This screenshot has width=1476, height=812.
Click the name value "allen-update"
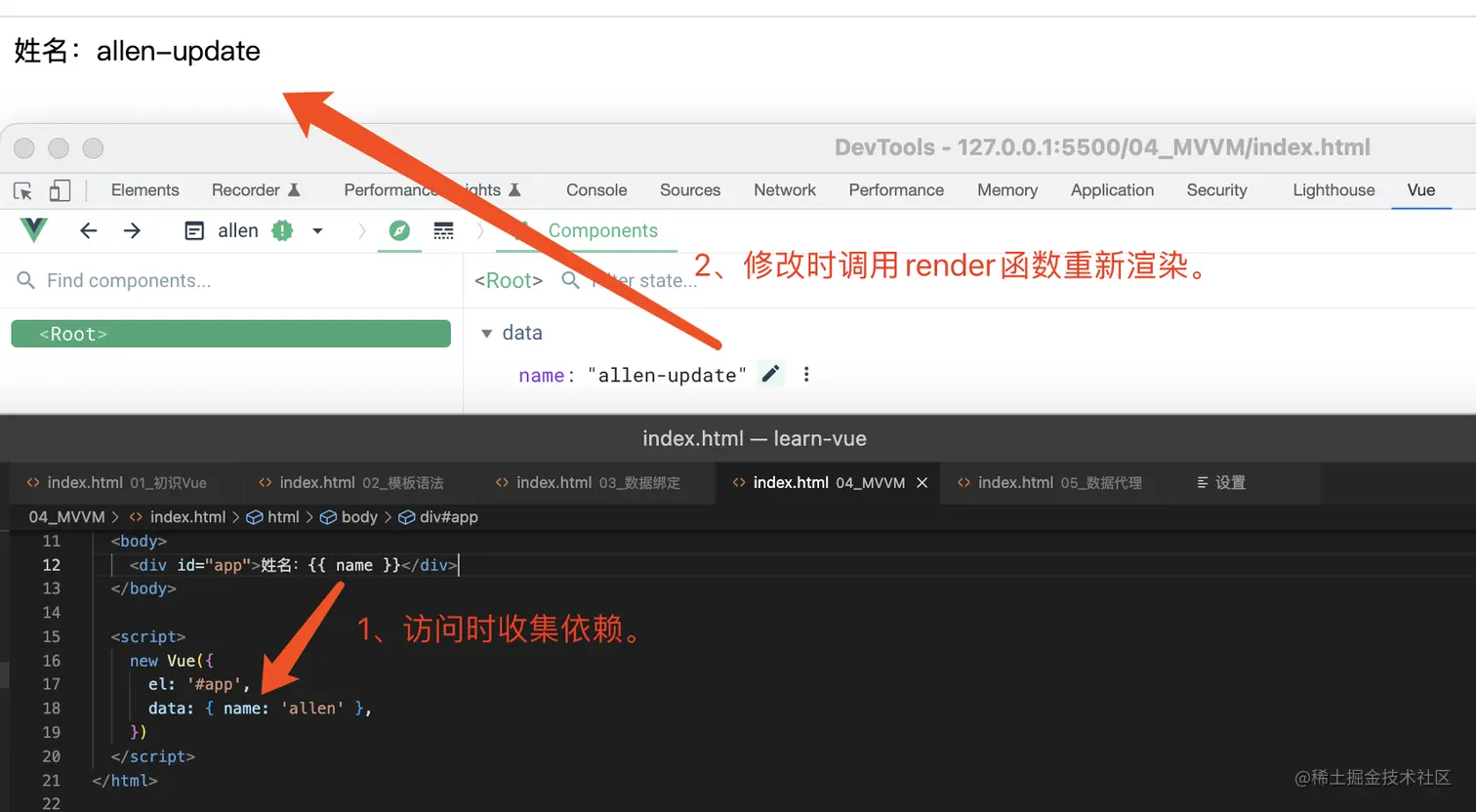(667, 376)
